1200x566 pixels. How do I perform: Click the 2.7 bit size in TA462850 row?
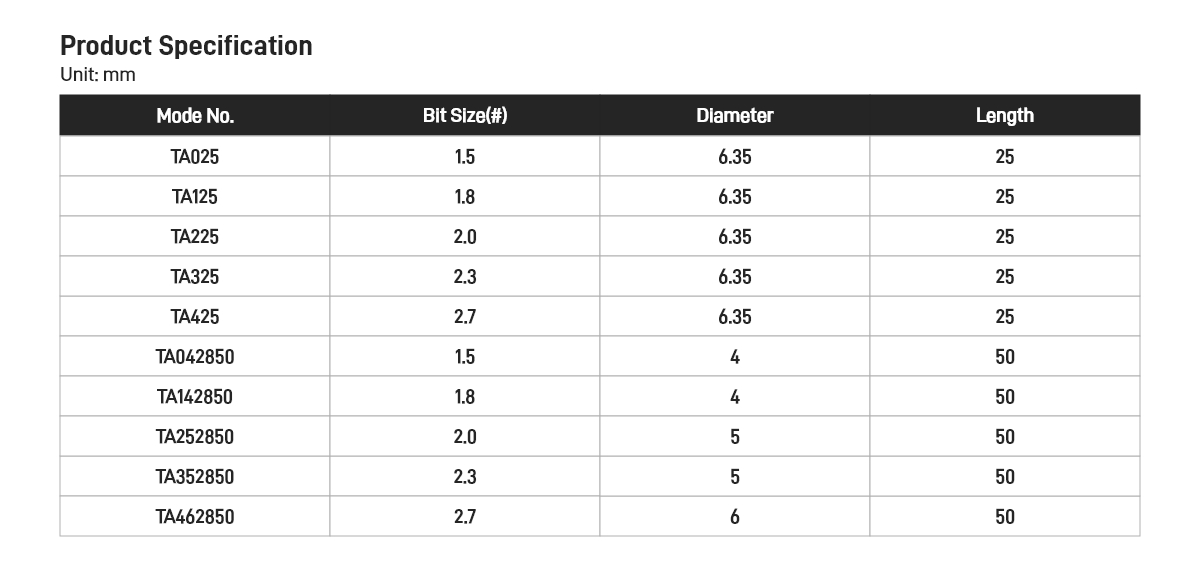[465, 517]
